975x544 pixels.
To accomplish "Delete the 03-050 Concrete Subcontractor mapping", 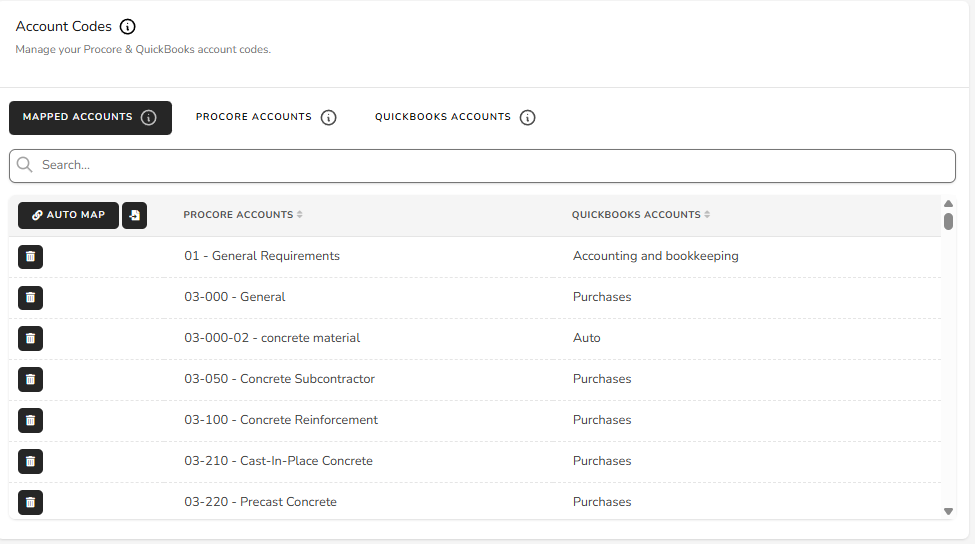I will click(x=30, y=380).
